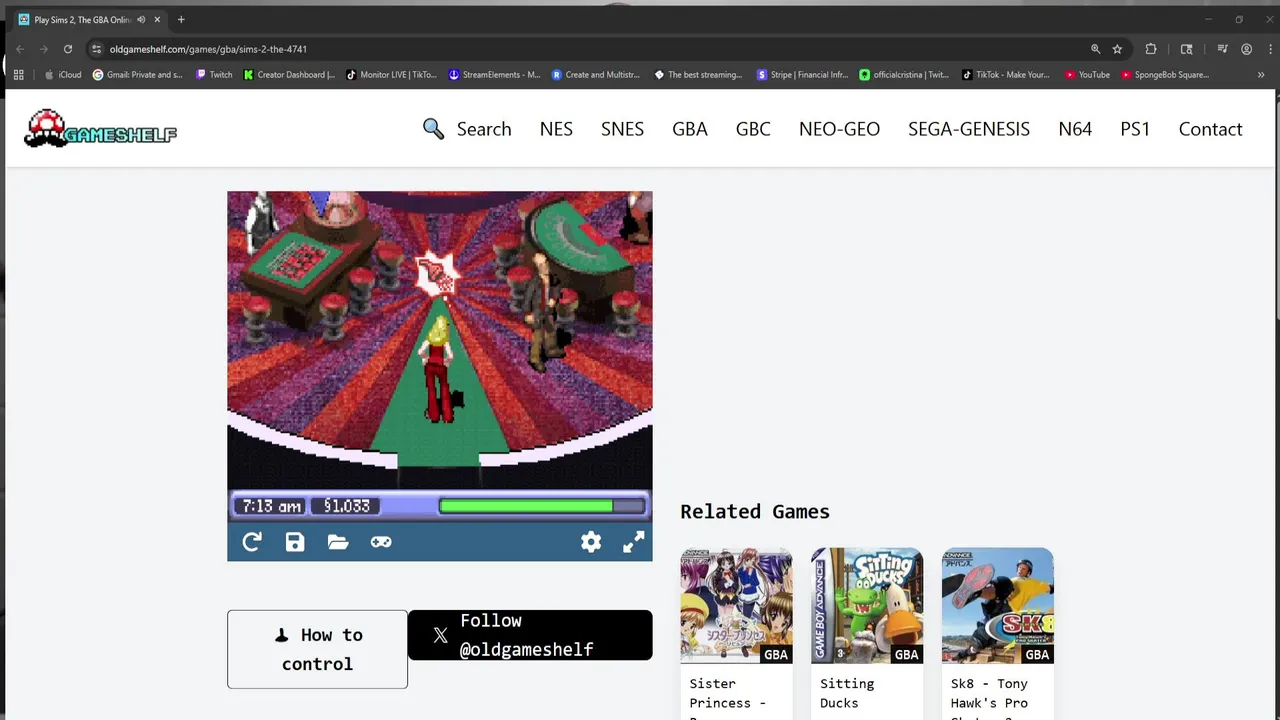Image resolution: width=1280 pixels, height=720 pixels.
Task: Open Creator Dashboard bookmark
Action: pyautogui.click(x=290, y=75)
